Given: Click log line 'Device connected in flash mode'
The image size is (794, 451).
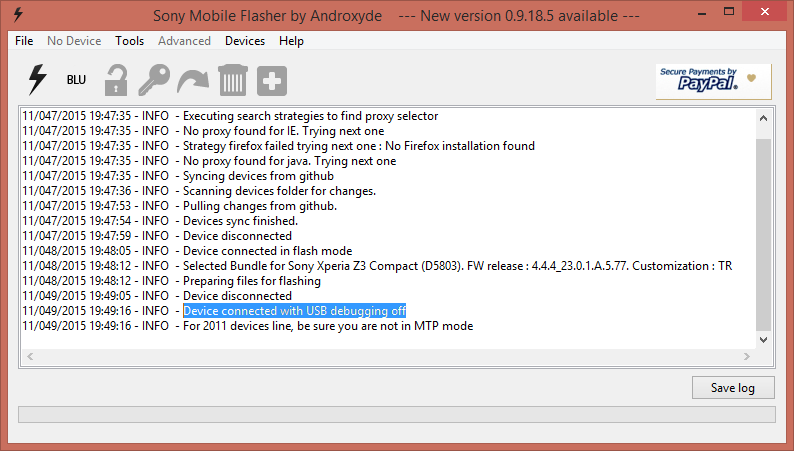Looking at the screenshot, I should click(x=187, y=251).
